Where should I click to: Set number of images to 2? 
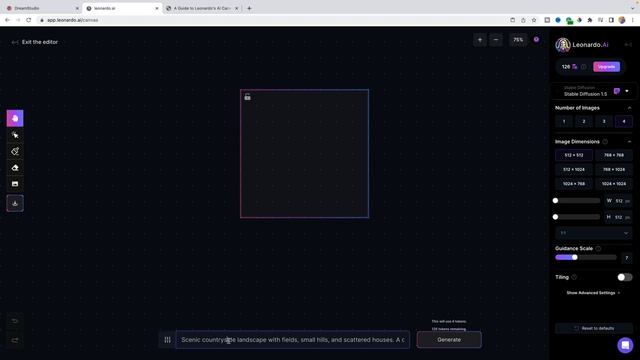584,122
